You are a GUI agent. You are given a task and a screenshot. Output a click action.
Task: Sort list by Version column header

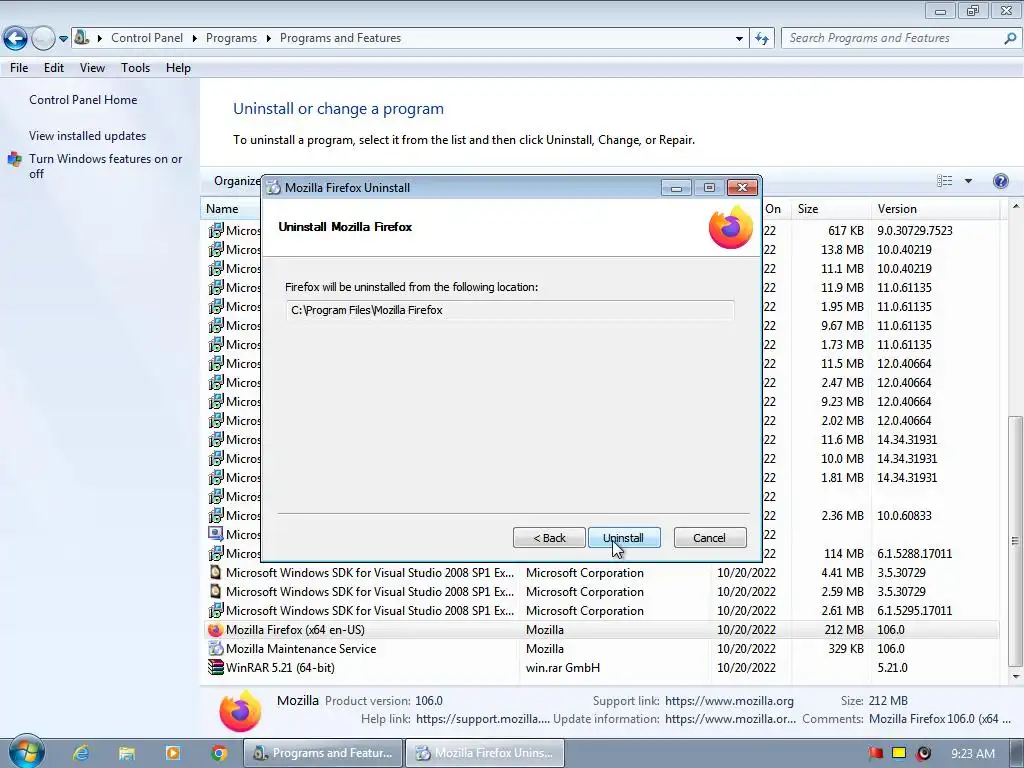click(x=934, y=209)
